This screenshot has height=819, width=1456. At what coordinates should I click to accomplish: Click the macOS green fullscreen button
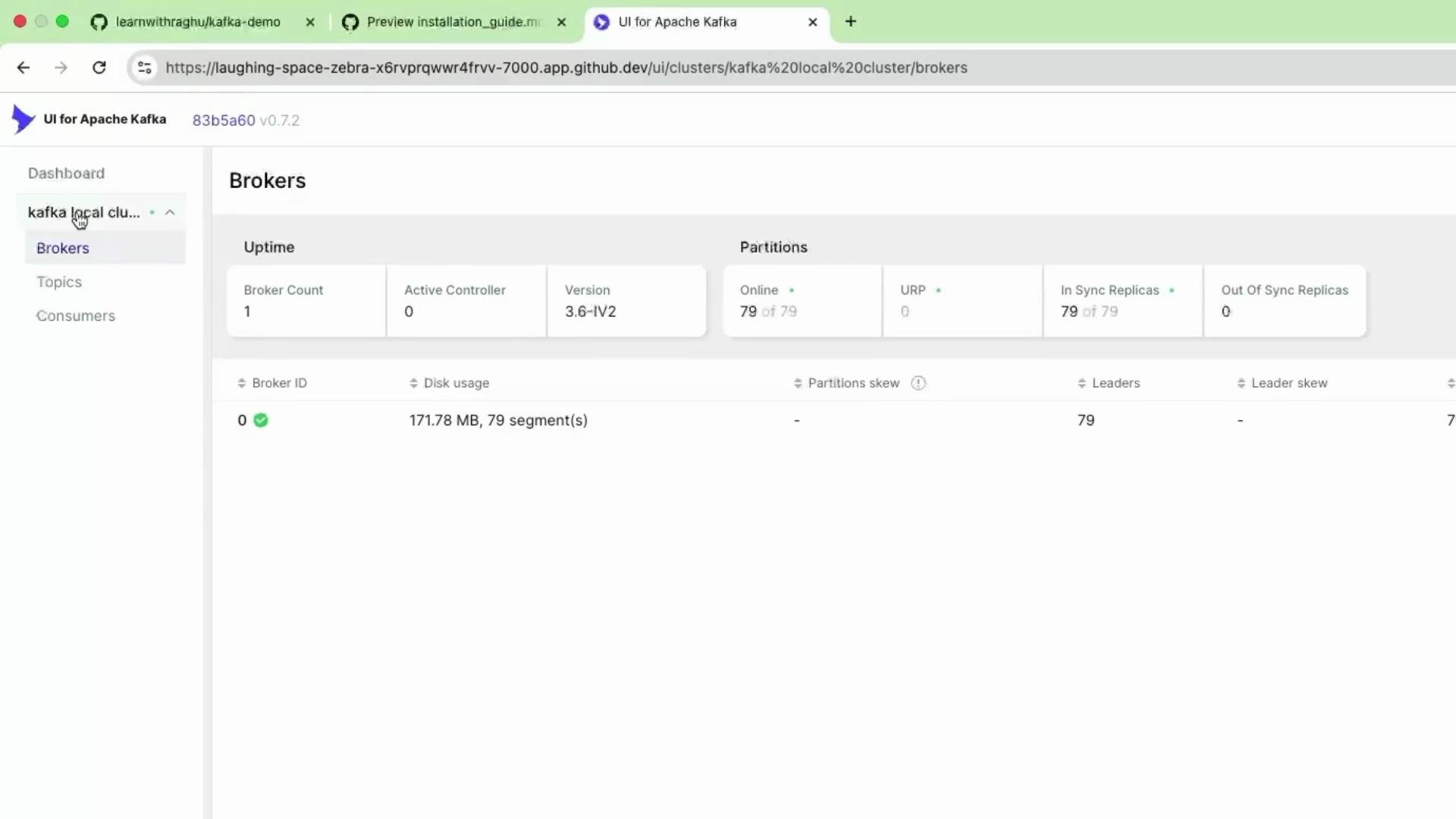(x=62, y=21)
